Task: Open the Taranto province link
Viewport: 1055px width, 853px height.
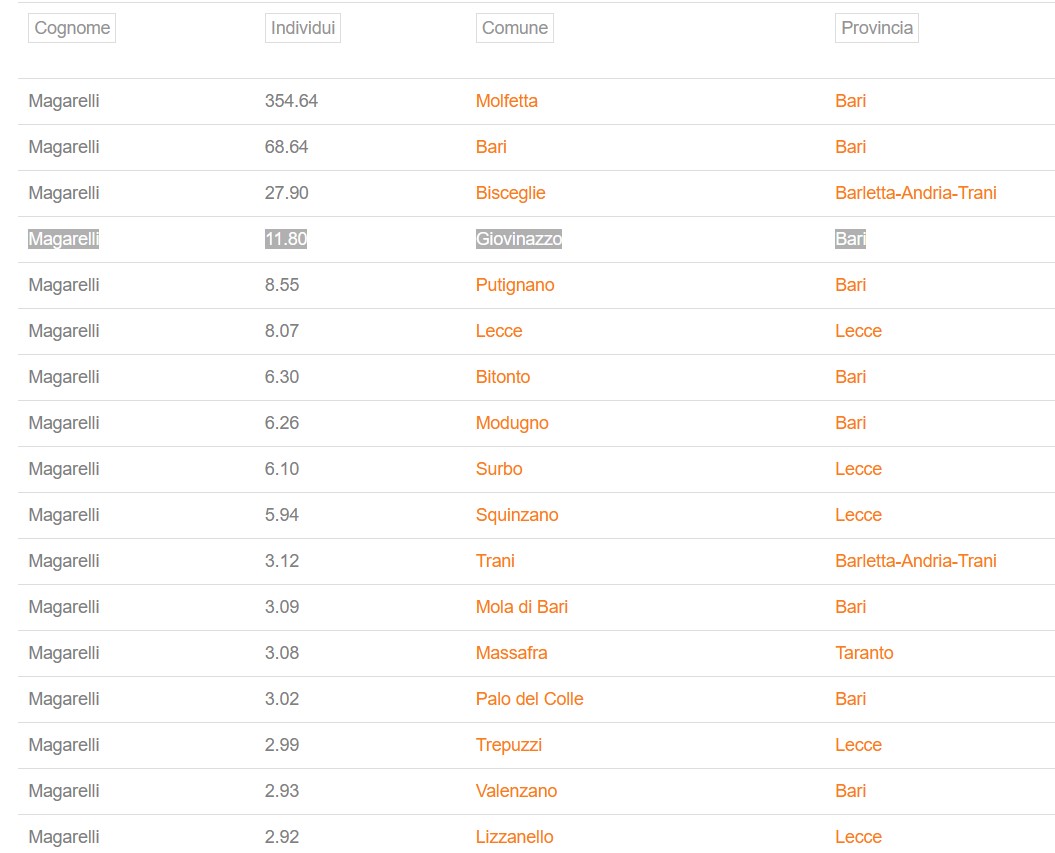Action: point(864,653)
